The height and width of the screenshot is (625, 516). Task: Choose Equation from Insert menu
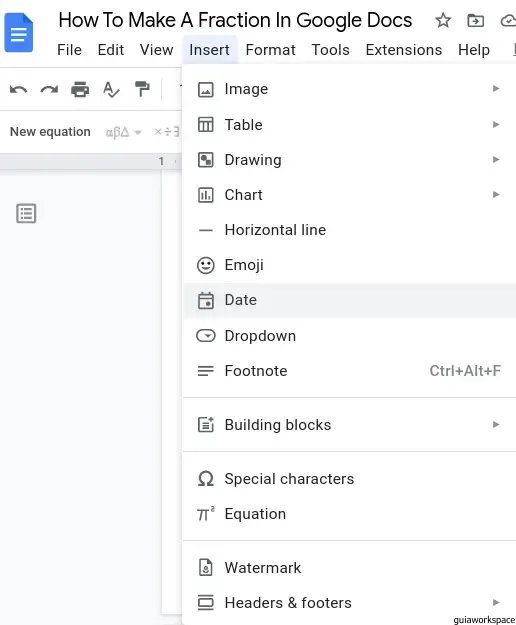pos(349,514)
